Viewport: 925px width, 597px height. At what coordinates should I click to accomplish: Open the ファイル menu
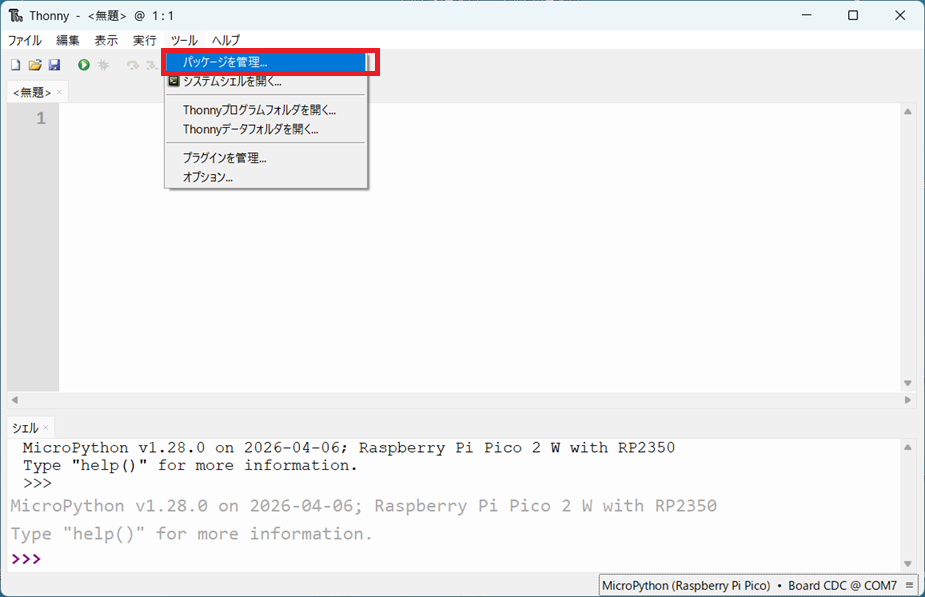(25, 40)
